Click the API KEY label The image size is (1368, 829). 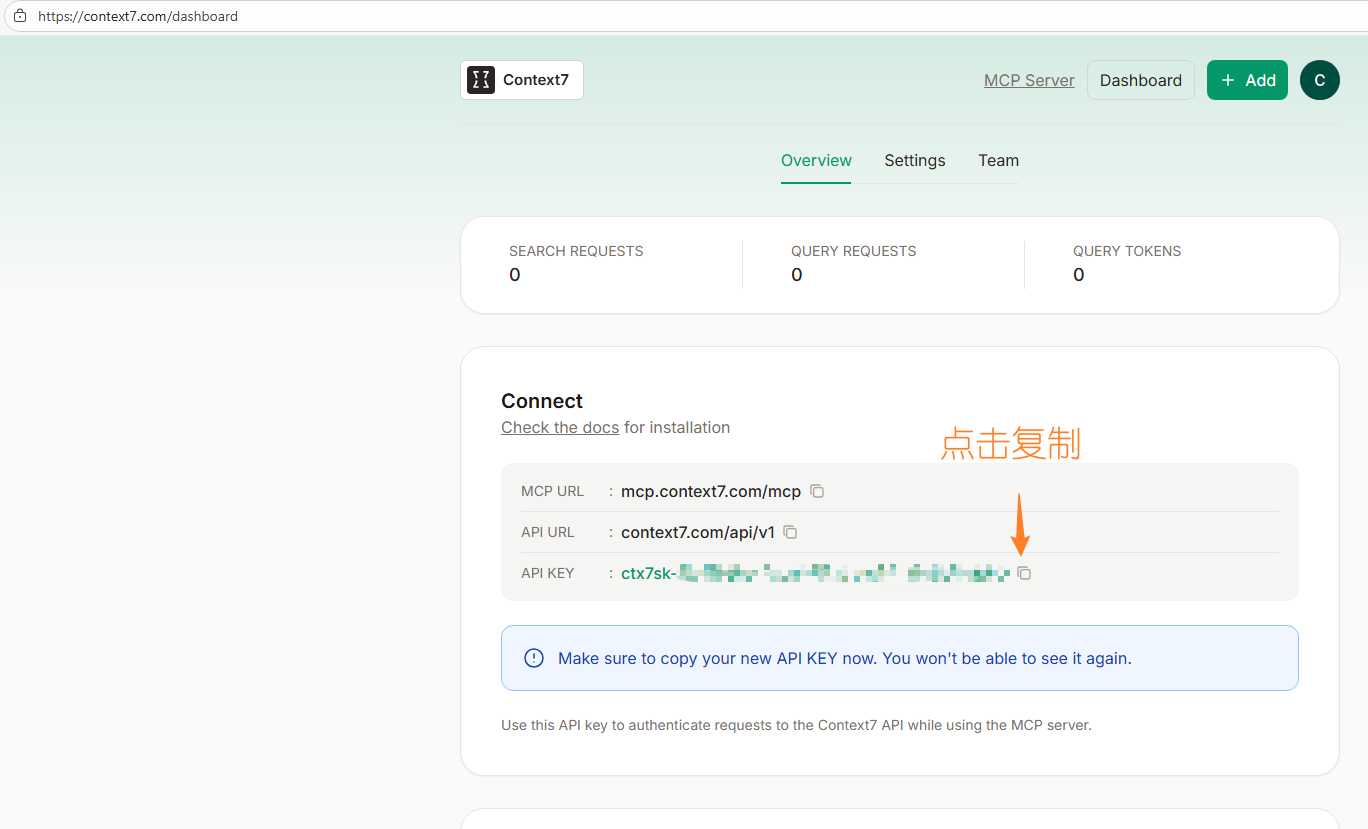point(548,573)
